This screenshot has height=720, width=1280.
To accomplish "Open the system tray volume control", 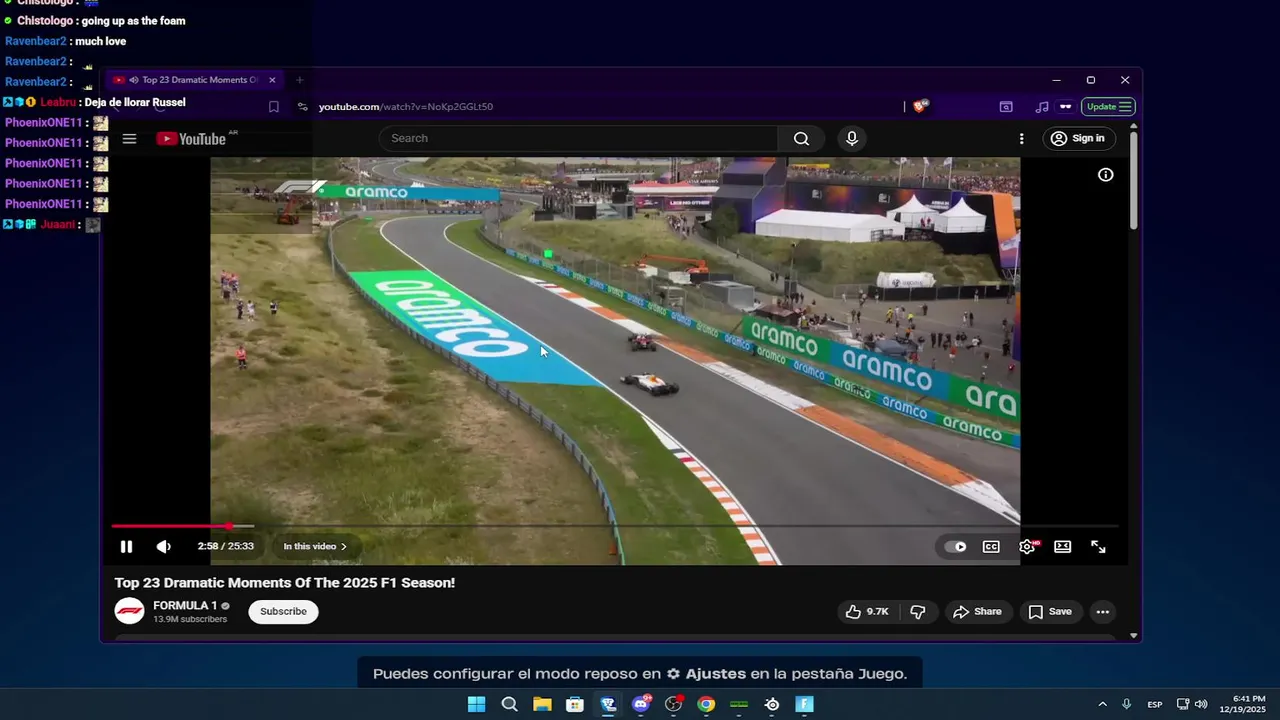I will pos(1201,704).
